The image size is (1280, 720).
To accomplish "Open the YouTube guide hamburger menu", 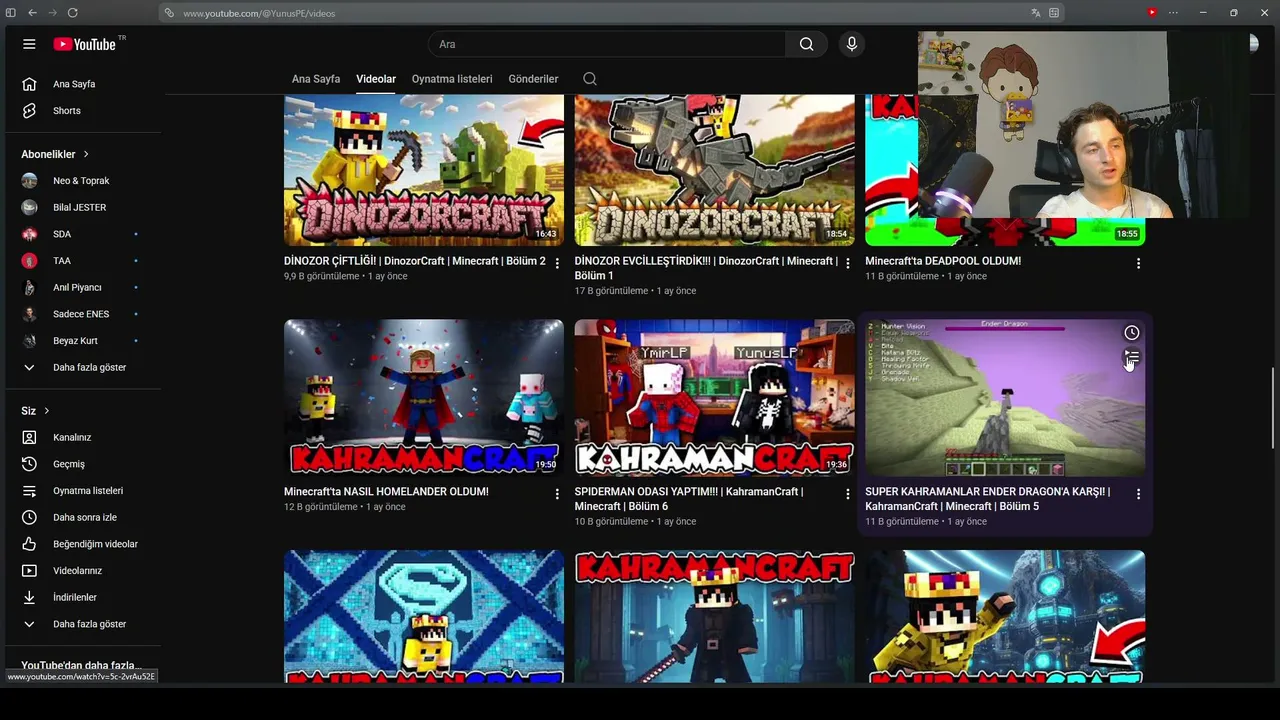I will pyautogui.click(x=29, y=44).
